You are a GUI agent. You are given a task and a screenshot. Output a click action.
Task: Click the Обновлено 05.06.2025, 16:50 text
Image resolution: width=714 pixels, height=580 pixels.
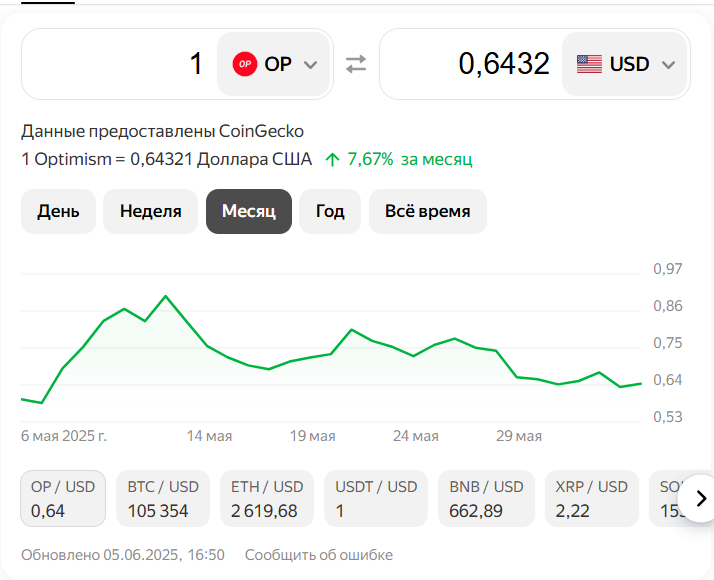(x=123, y=555)
